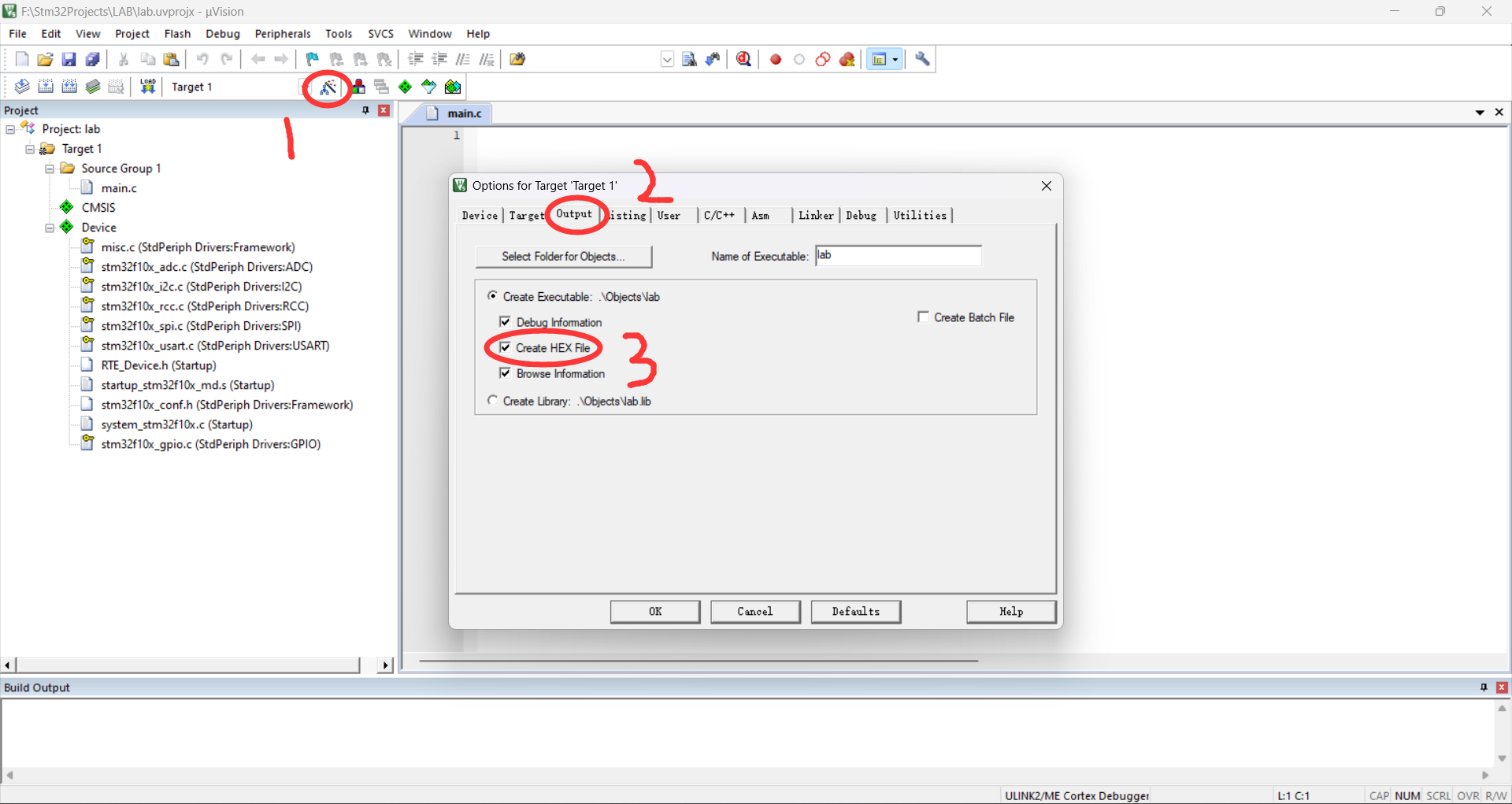This screenshot has width=1512, height=804.
Task: Confirm the dialog with OK
Action: (x=655, y=611)
